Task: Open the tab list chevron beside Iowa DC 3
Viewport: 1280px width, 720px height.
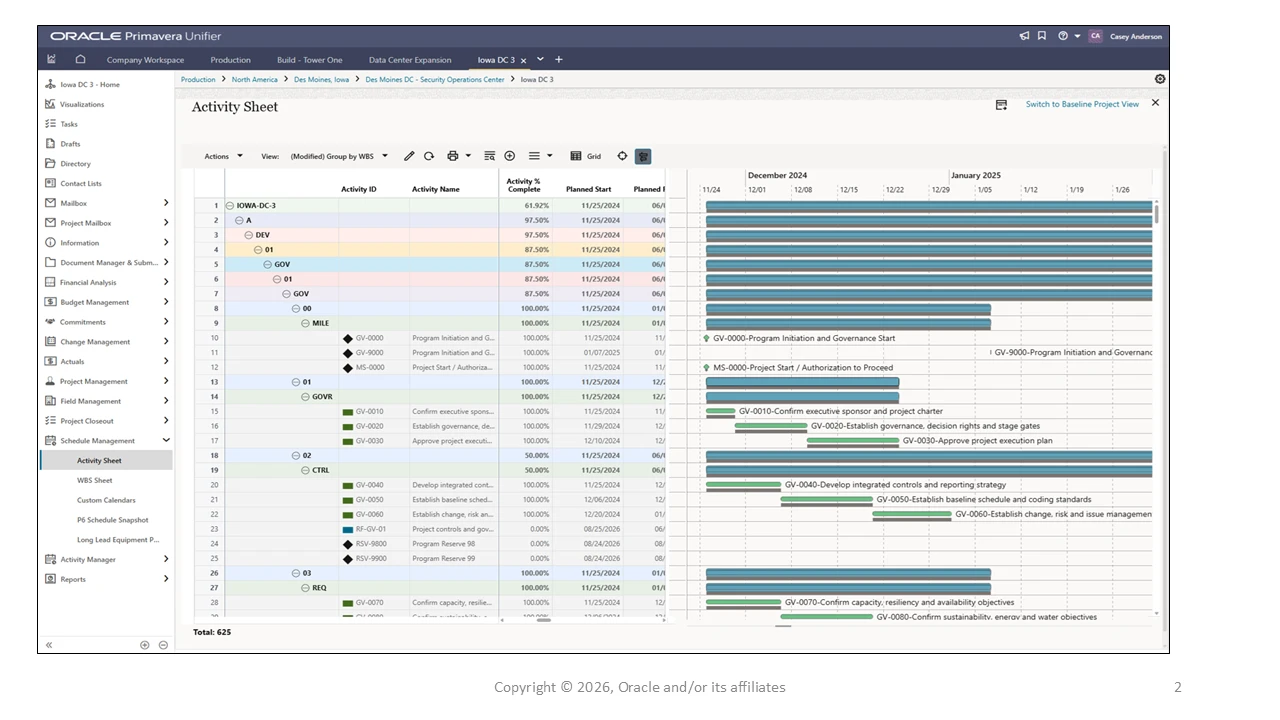Action: pos(540,60)
